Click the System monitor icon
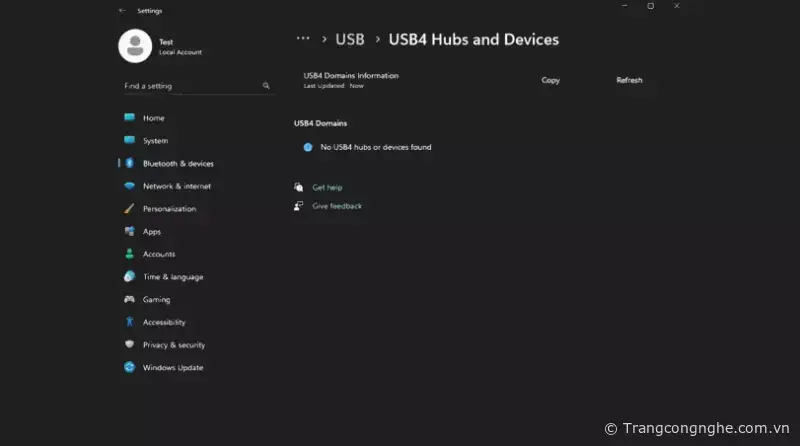 click(129, 141)
